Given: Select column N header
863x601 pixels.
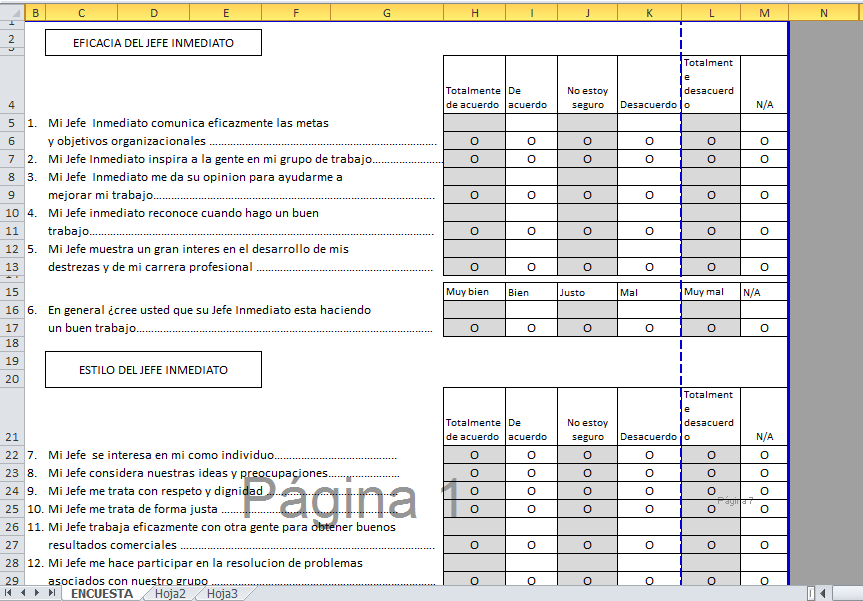Looking at the screenshot, I should (x=823, y=13).
